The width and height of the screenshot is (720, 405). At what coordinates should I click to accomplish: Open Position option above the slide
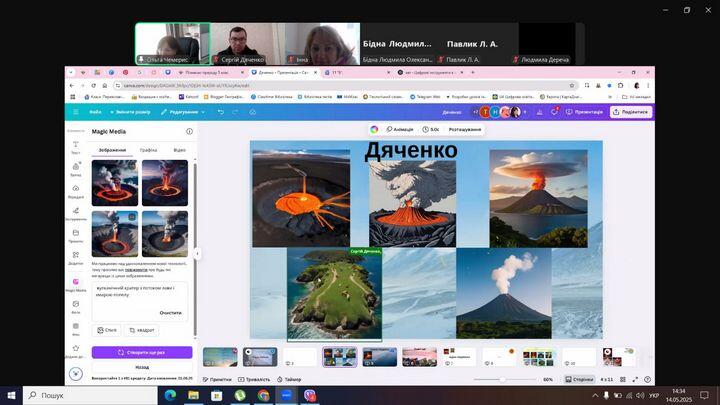click(x=465, y=129)
